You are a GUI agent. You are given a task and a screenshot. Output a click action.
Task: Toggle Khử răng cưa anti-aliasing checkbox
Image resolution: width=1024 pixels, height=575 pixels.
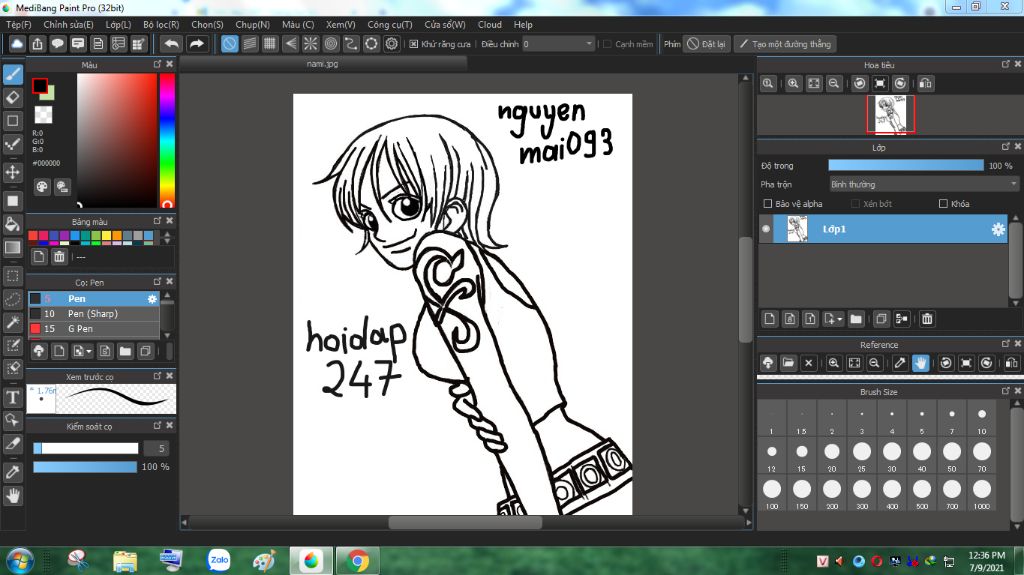pyautogui.click(x=413, y=44)
